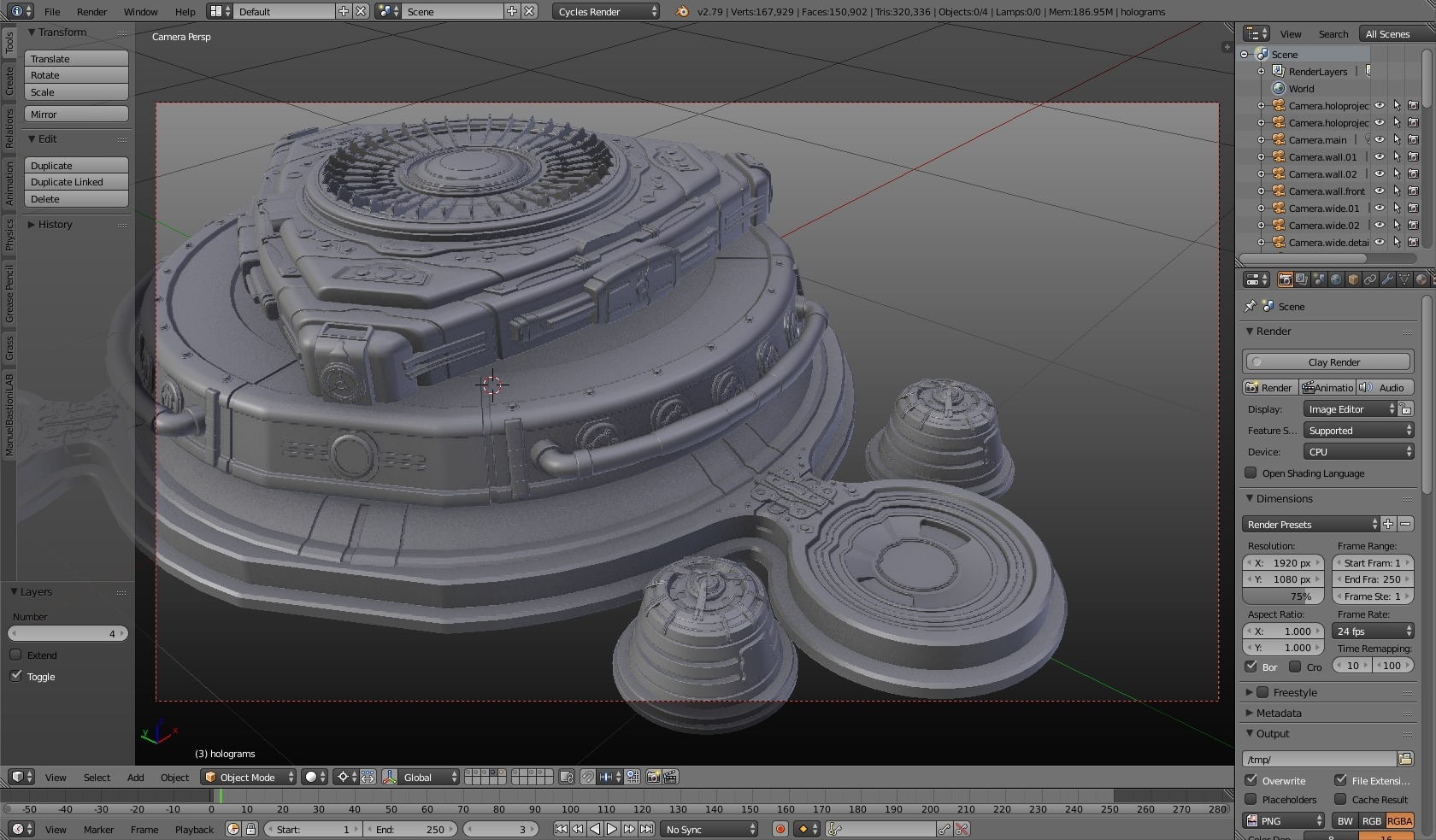Open Constraints properties chain-link tab icon
Screen dimensions: 1436x840
click(x=1370, y=279)
